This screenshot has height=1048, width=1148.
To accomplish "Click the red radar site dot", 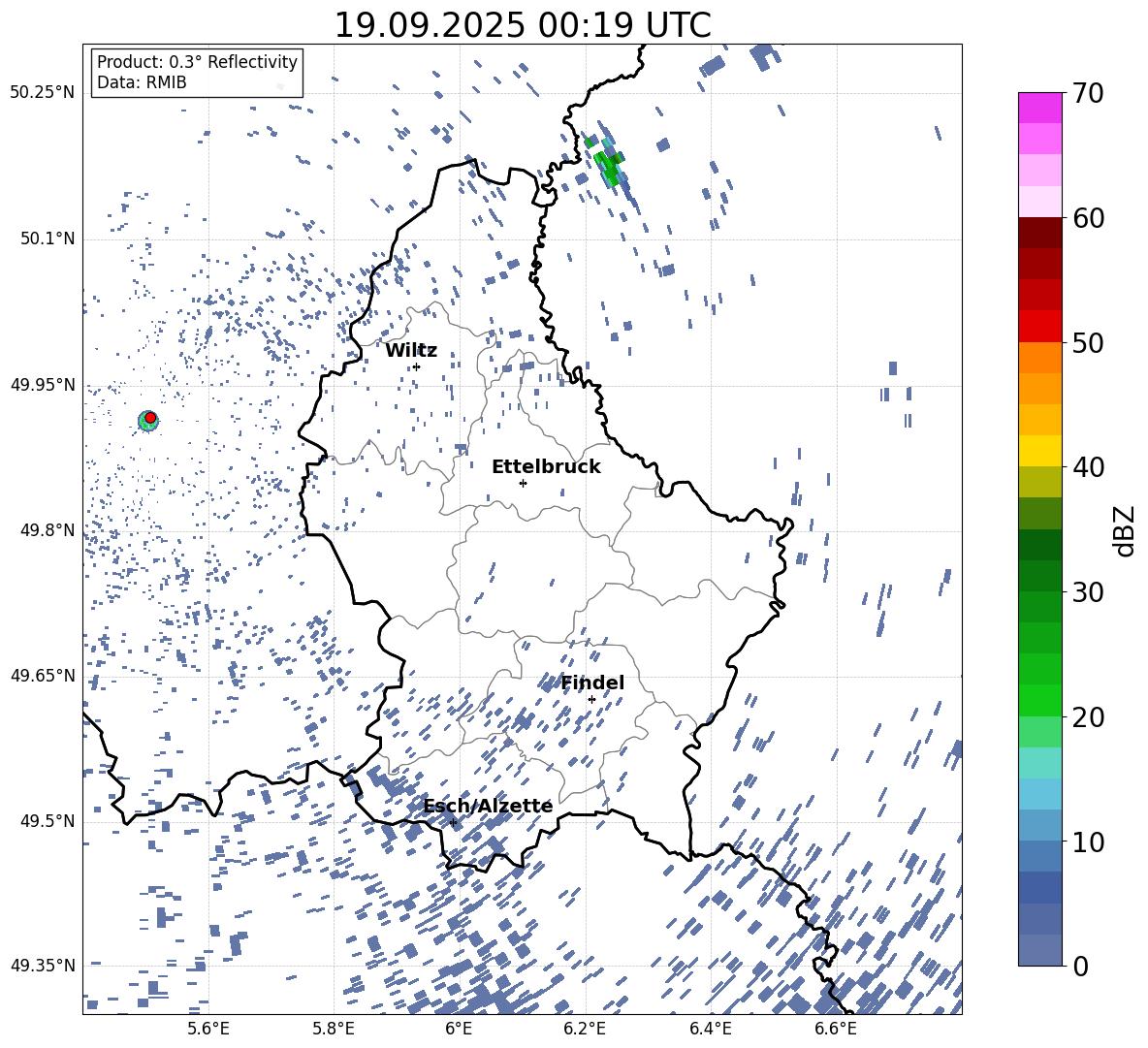I will click(x=150, y=417).
